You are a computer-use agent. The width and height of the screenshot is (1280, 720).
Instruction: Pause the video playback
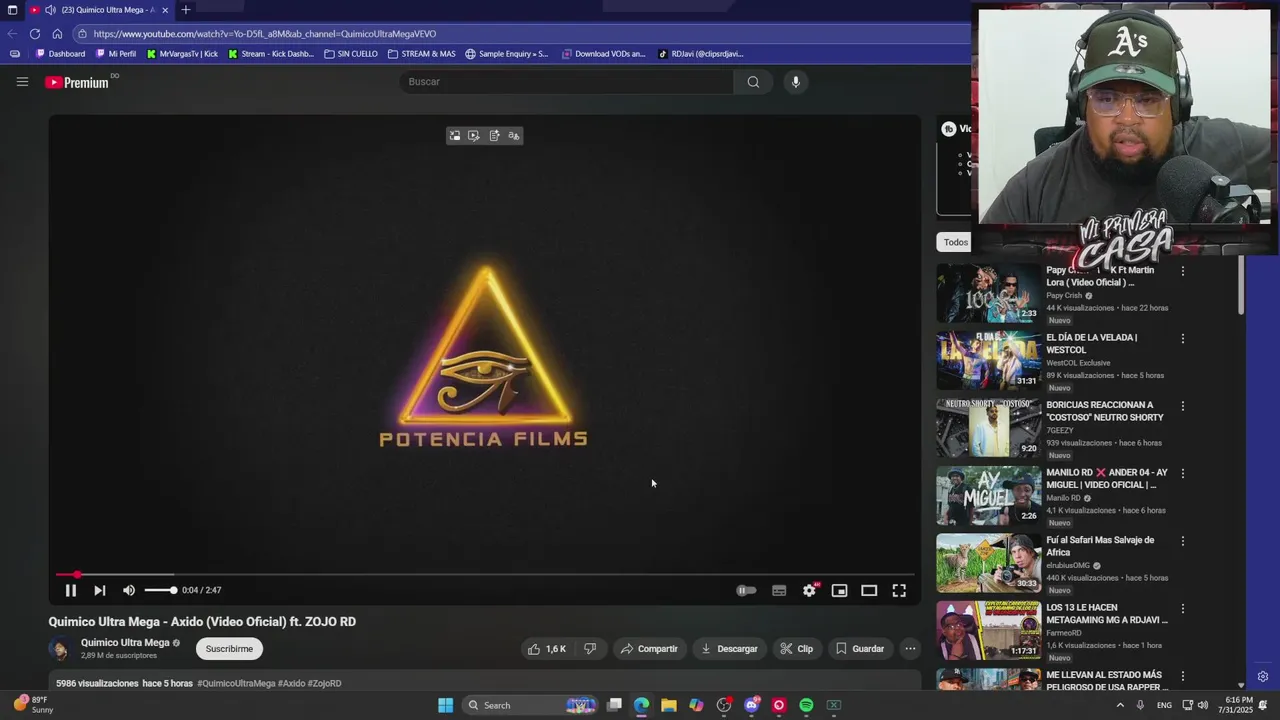click(x=71, y=591)
